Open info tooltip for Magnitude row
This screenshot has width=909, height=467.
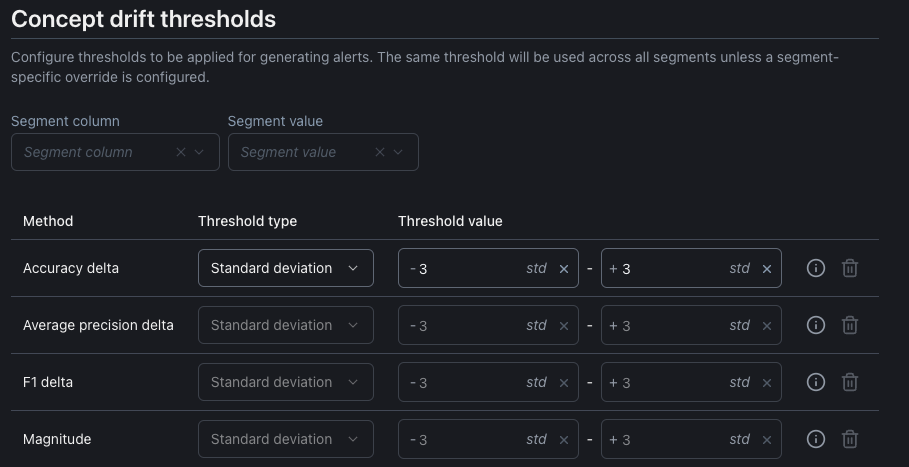[816, 439]
